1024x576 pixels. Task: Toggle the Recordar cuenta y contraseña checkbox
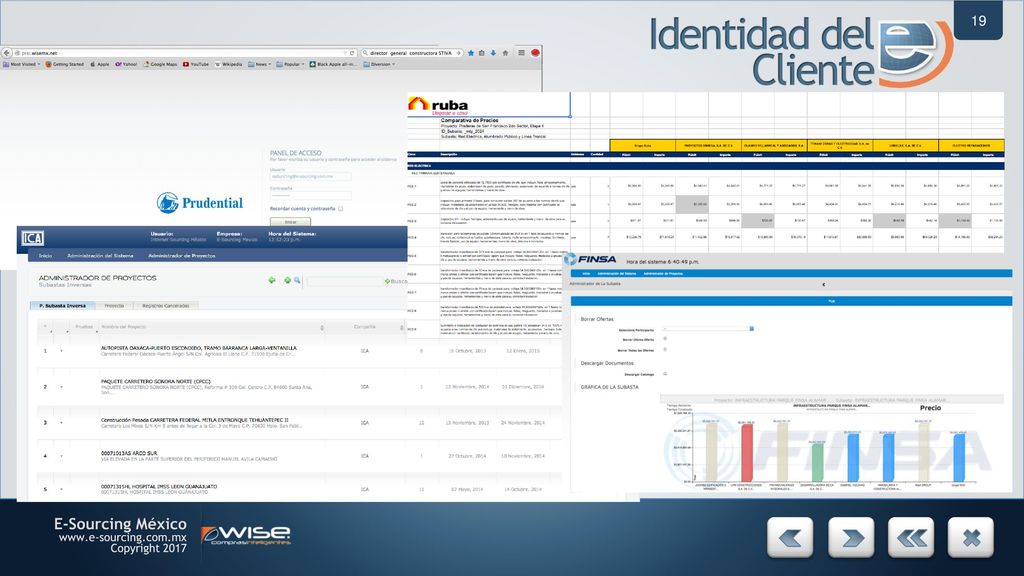340,208
